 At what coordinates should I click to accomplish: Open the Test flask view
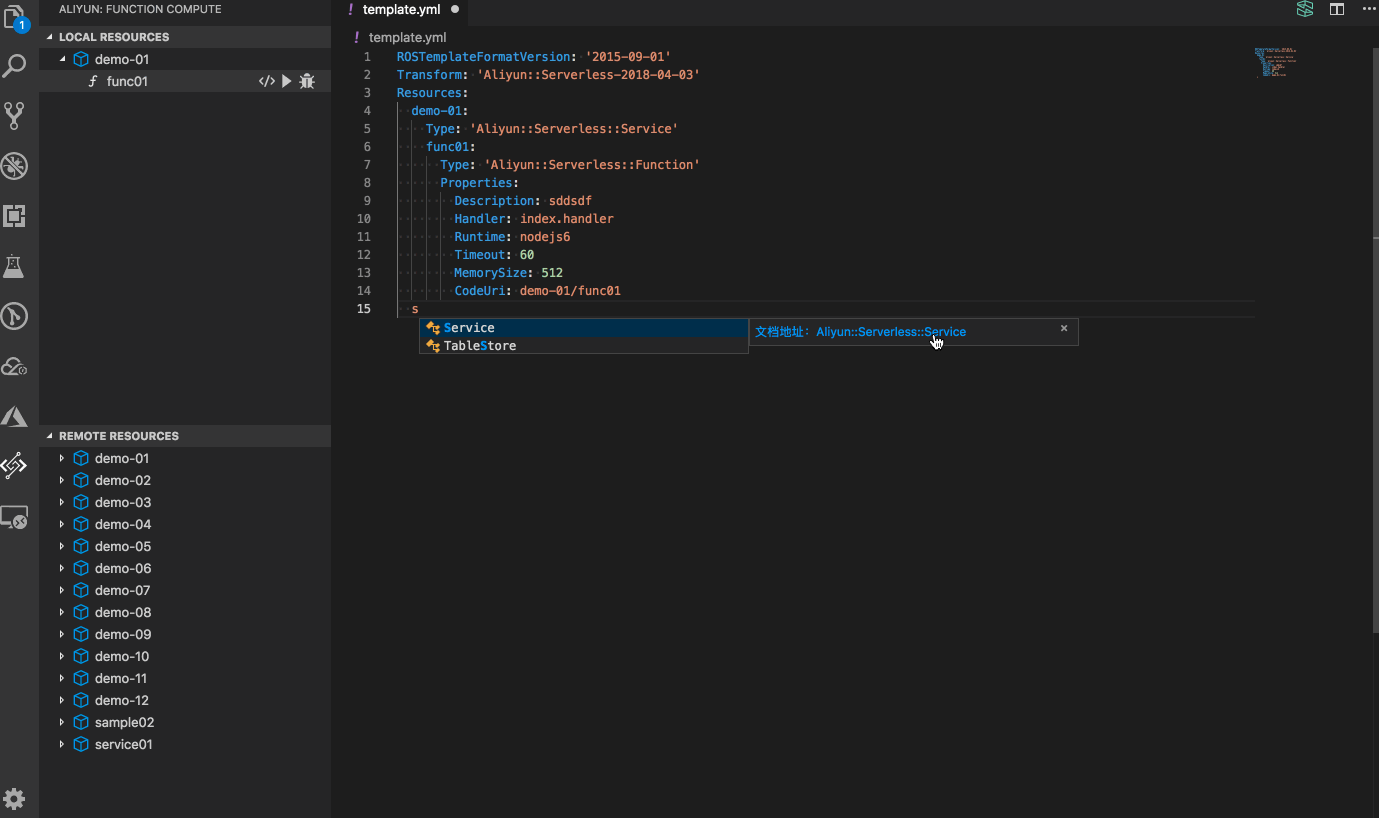(x=14, y=266)
